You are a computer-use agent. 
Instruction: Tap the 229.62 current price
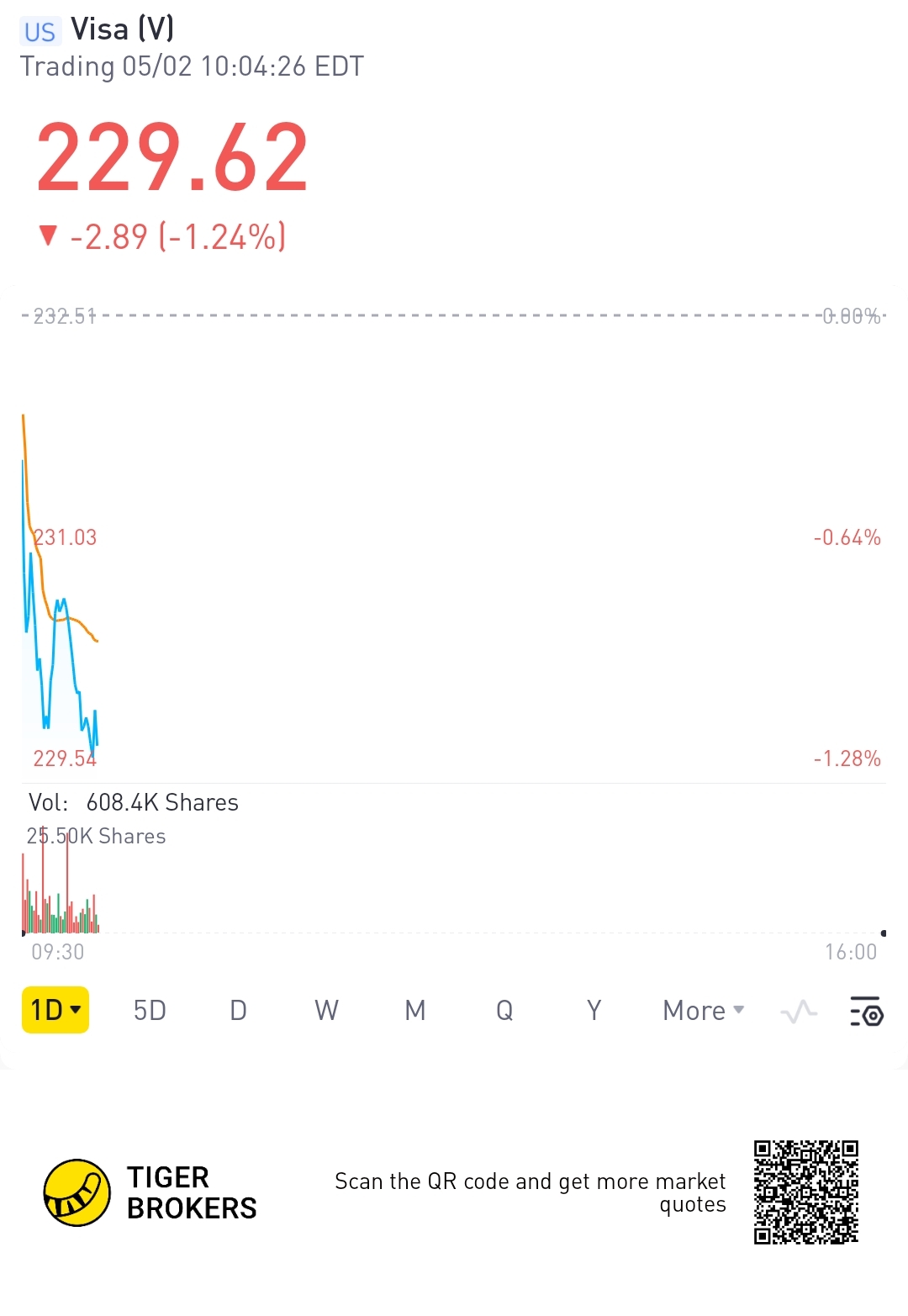(173, 157)
